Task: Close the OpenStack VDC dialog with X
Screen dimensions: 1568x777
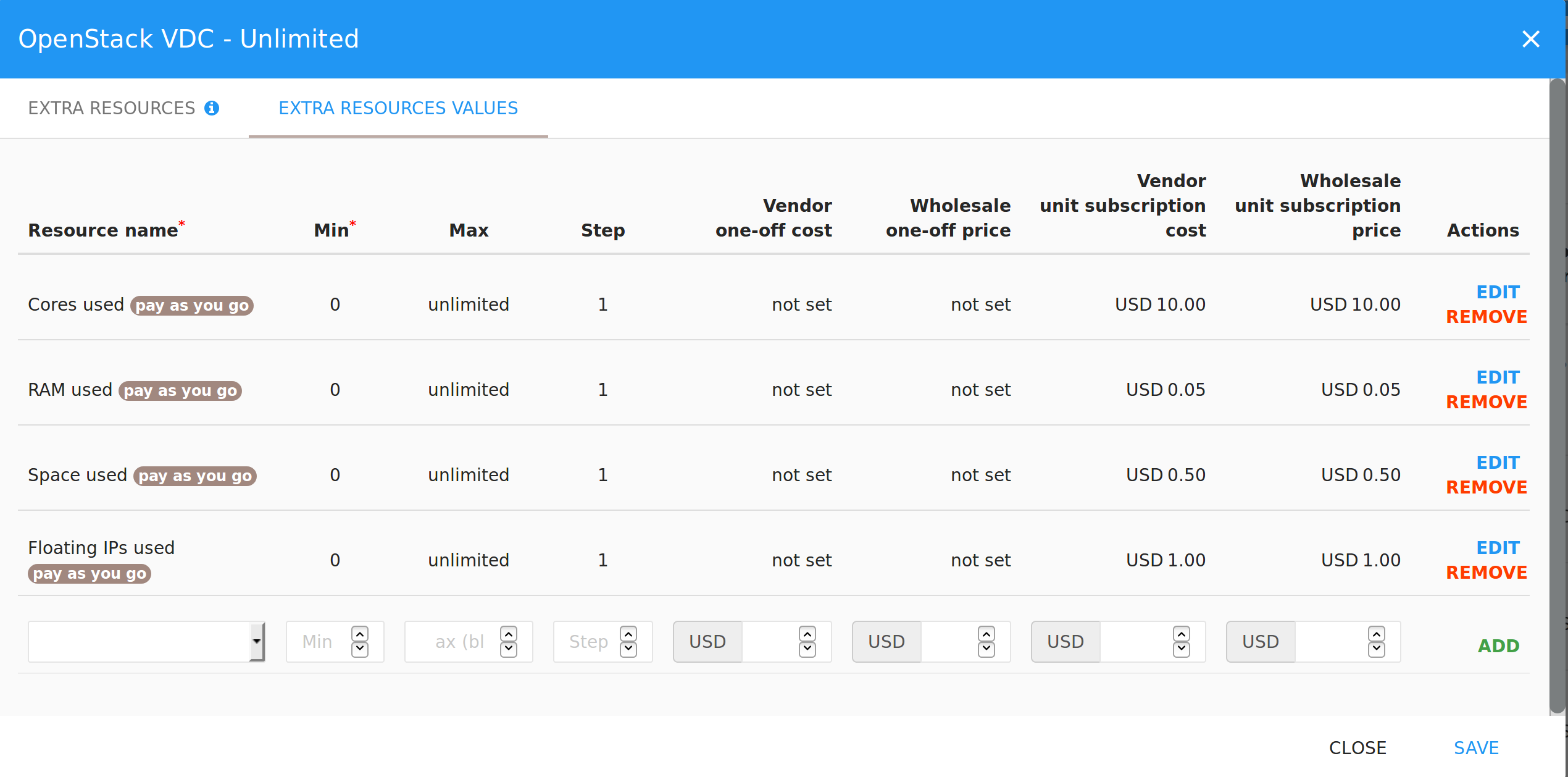Action: point(1530,39)
